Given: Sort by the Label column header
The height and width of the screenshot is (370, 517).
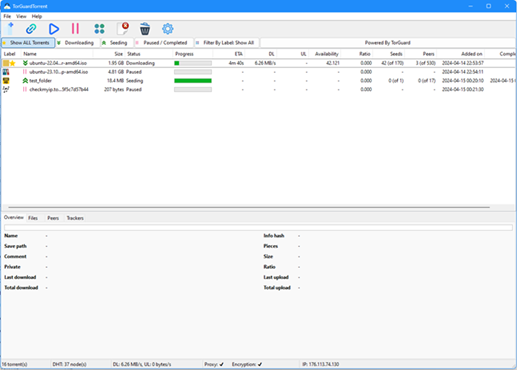Looking at the screenshot, I should point(11,54).
